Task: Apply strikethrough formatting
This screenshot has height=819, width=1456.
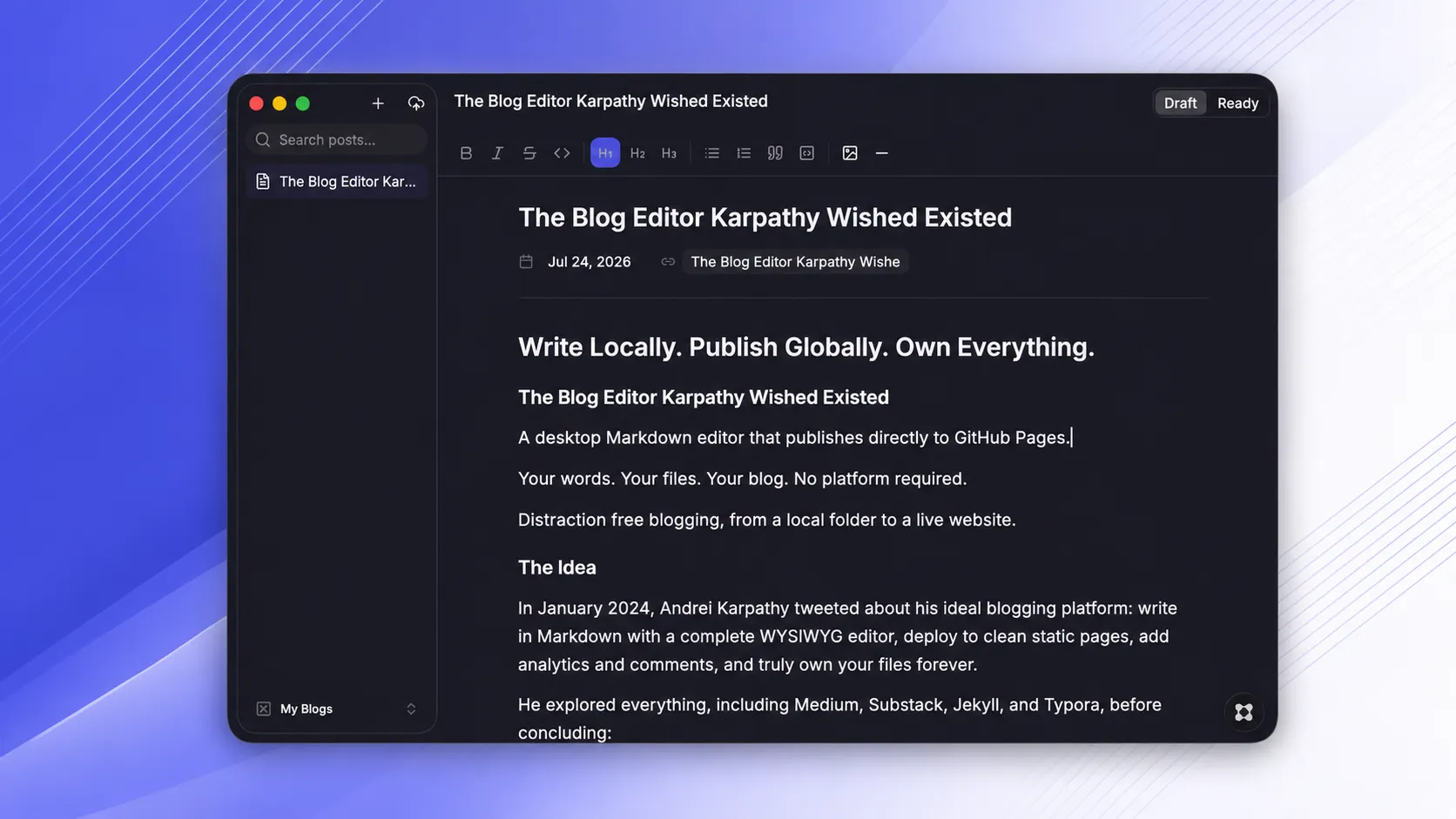Action: click(529, 153)
